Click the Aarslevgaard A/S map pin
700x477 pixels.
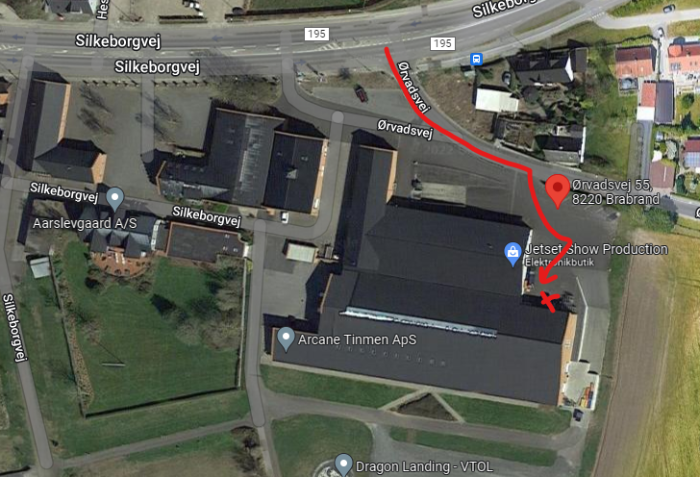(115, 199)
